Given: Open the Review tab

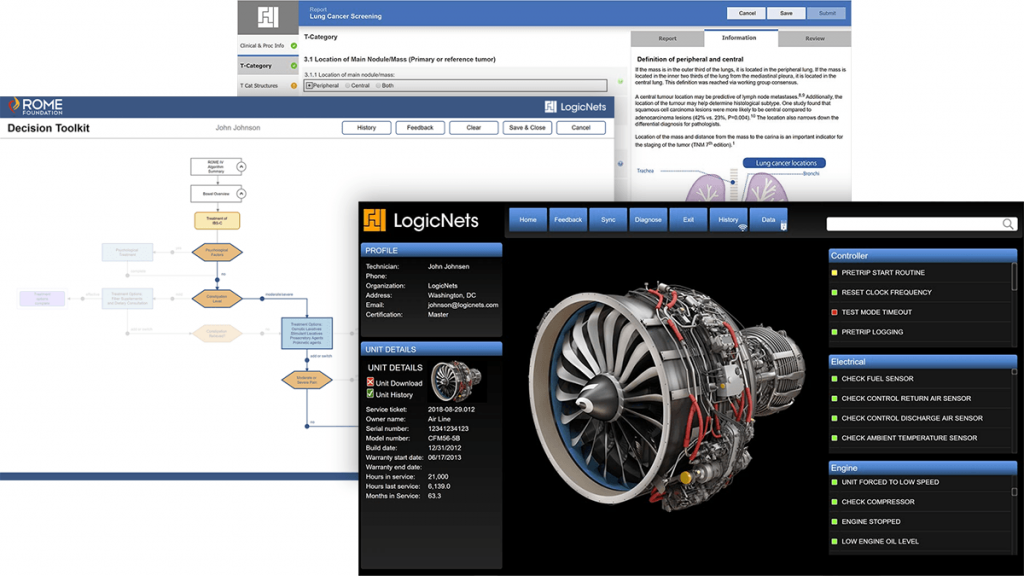Looking at the screenshot, I should 815,37.
